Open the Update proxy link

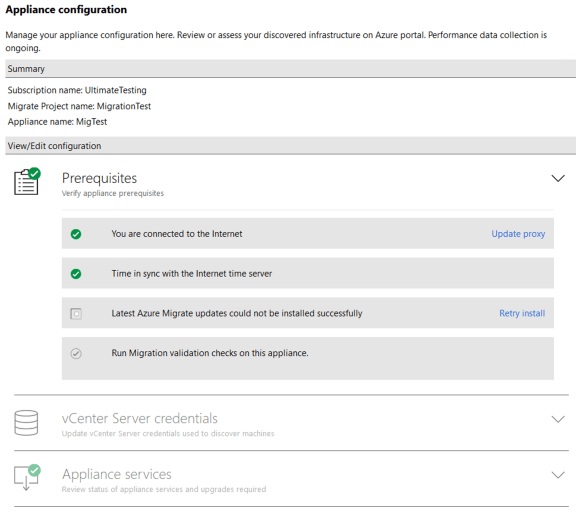coord(518,234)
